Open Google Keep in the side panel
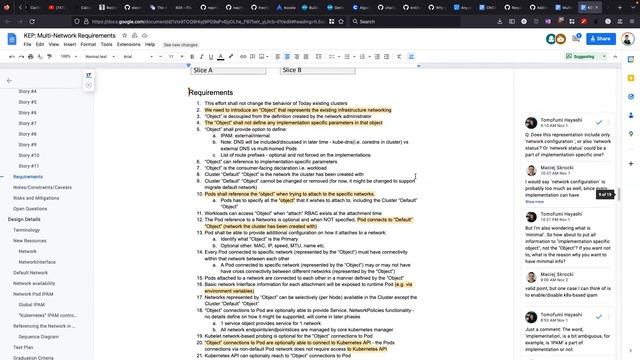640x360 pixels. click(x=631, y=78)
